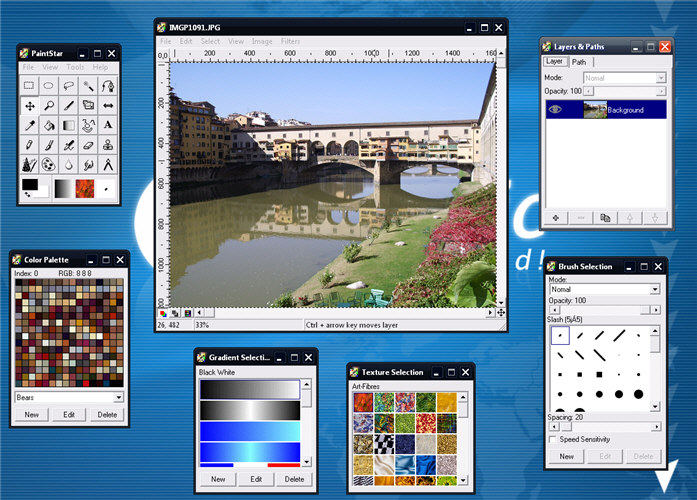Image resolution: width=697 pixels, height=500 pixels.
Task: Select the blue-to-cyan gradient in list
Action: pos(250,431)
